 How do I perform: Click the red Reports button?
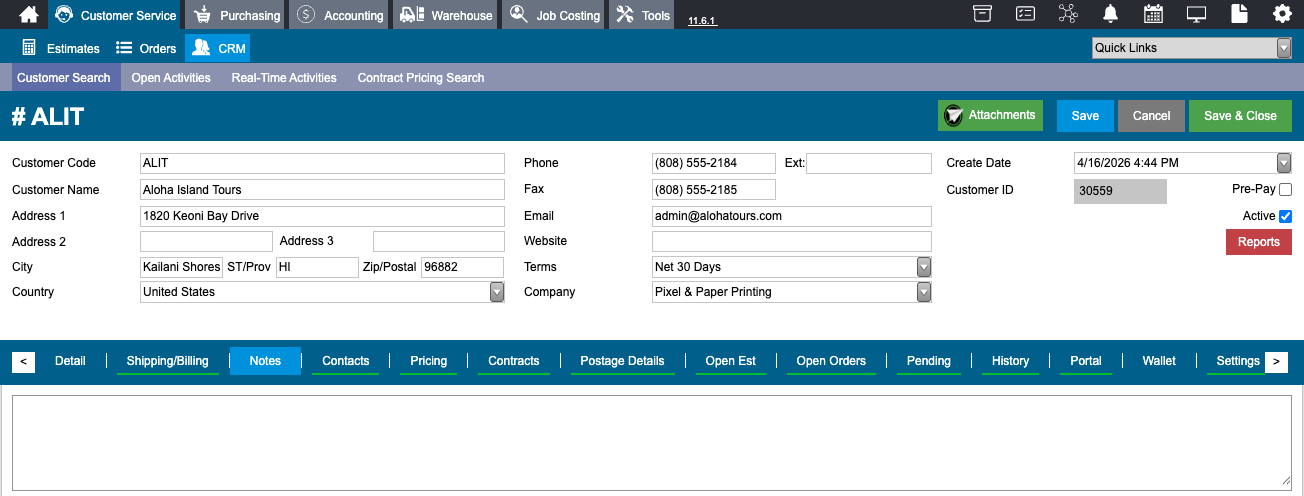click(1259, 242)
